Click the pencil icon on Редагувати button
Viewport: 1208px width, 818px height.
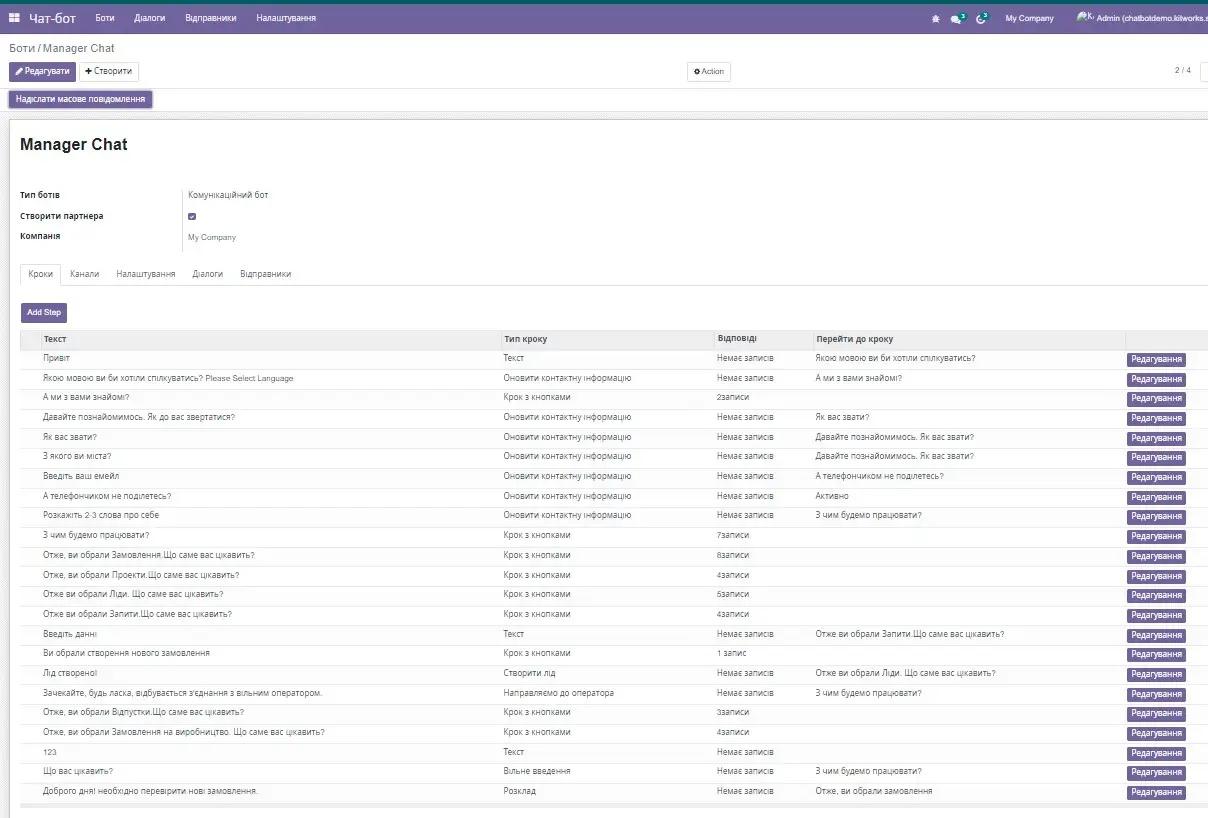tap(20, 71)
